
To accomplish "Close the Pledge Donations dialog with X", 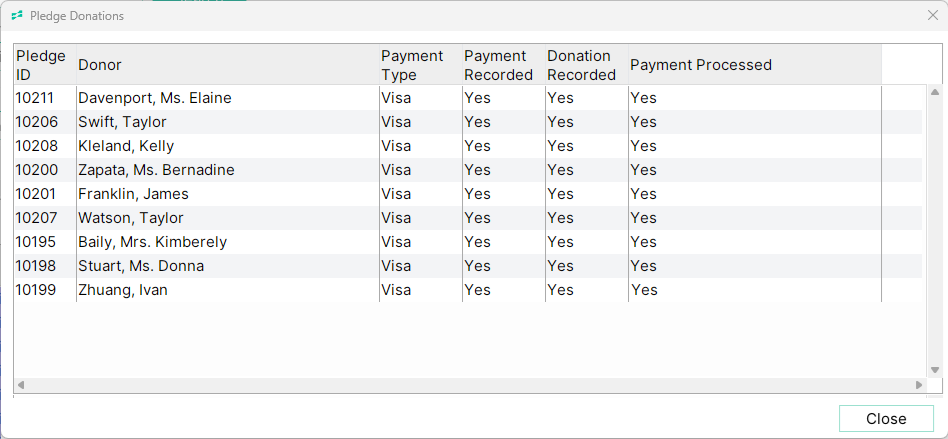I will [932, 16].
